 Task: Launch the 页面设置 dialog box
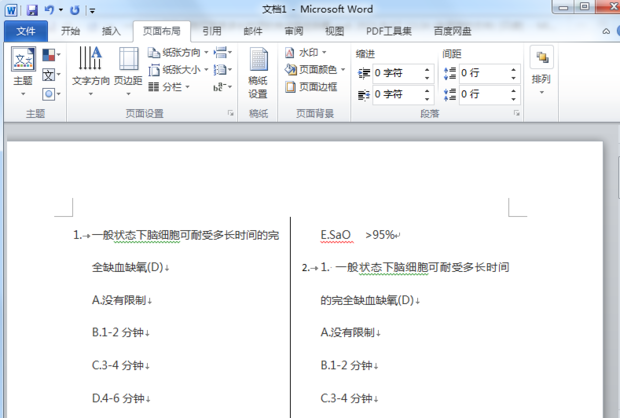[x=231, y=113]
